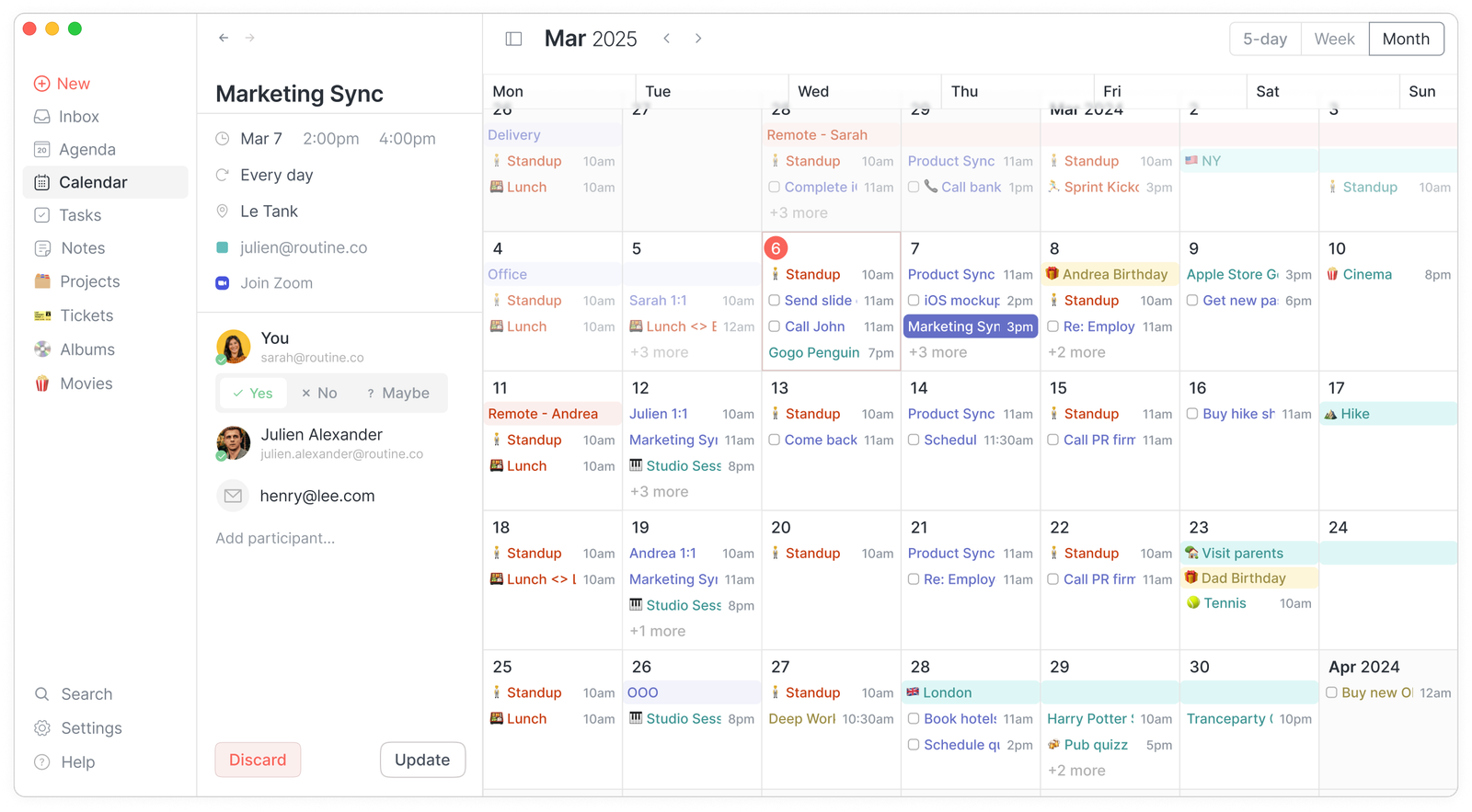1472x812 pixels.
Task: Switch to the Week view tab
Action: point(1334,39)
